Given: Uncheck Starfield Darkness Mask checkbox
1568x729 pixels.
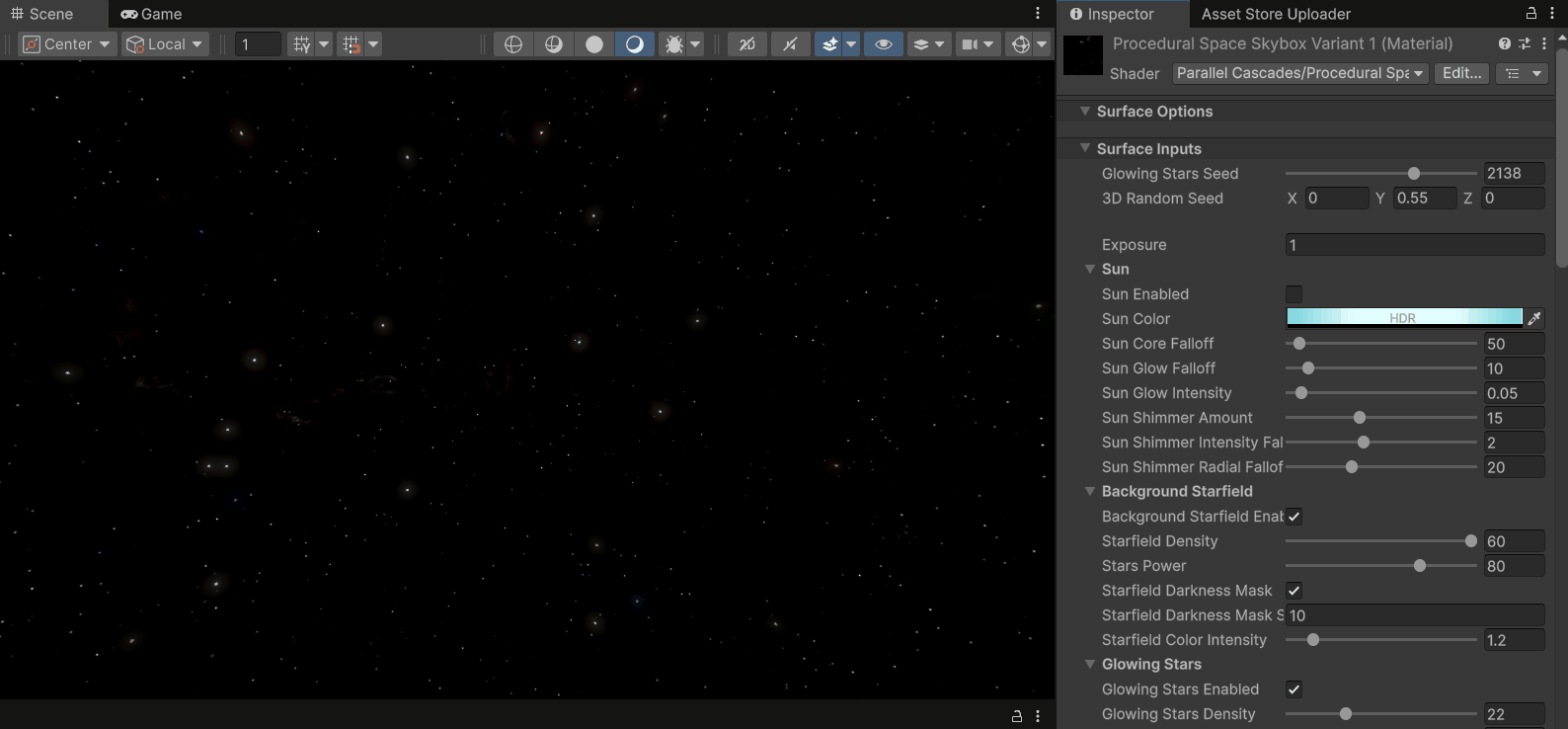Looking at the screenshot, I should 1294,591.
